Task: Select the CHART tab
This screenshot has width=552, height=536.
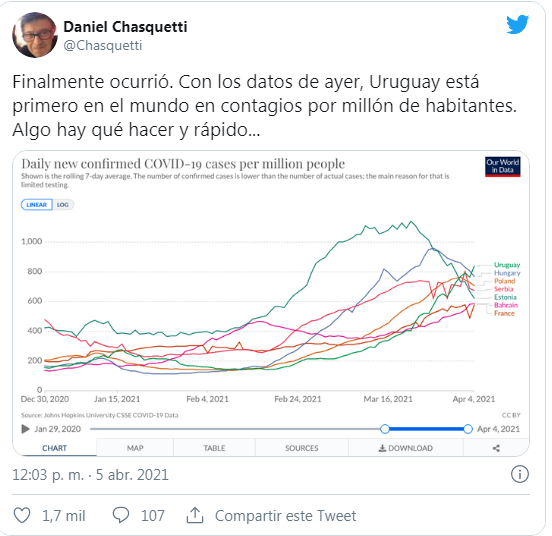Action: pos(54,448)
